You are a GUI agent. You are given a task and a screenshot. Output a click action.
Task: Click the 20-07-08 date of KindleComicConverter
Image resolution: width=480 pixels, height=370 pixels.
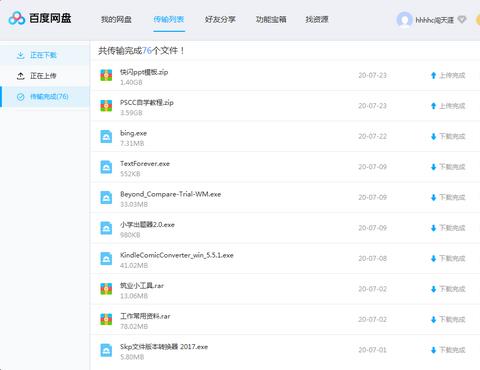tap(373, 258)
